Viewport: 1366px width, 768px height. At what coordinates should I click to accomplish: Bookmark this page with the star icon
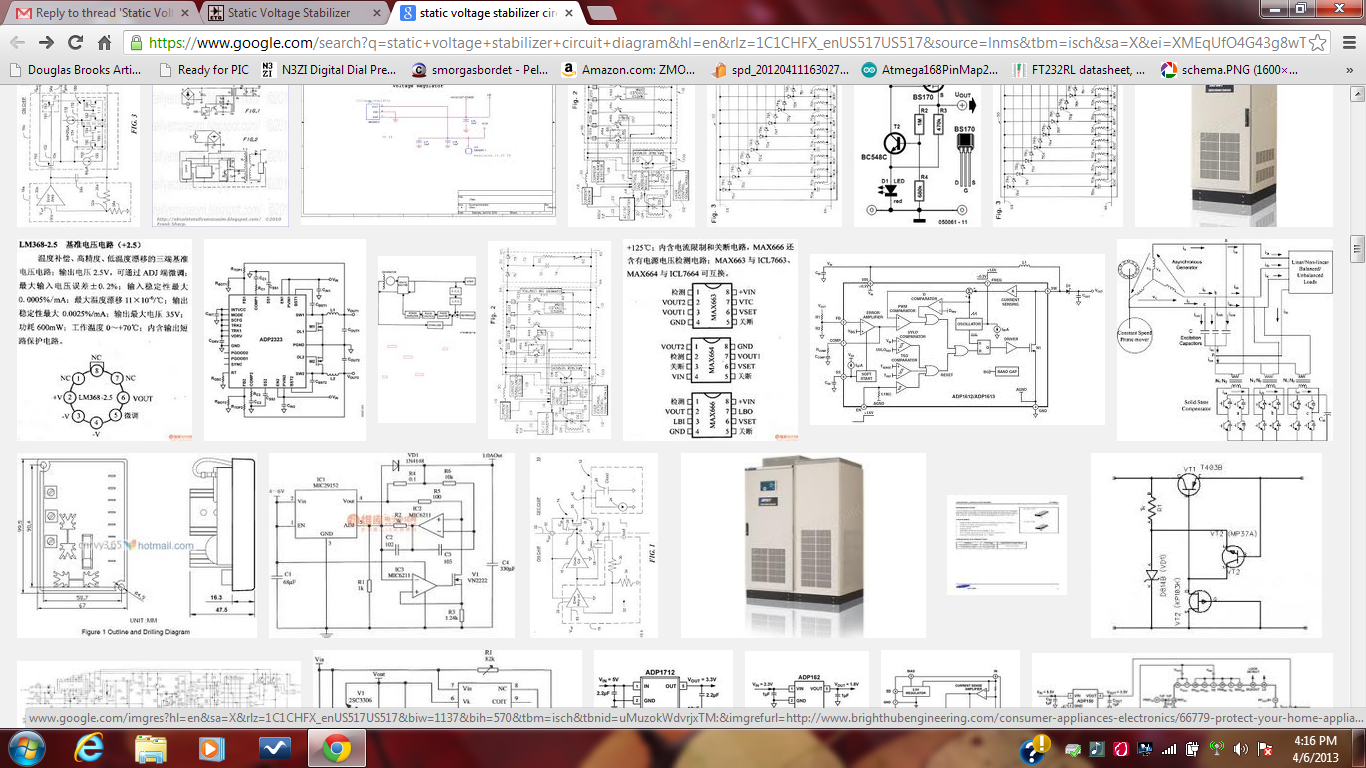click(x=1319, y=42)
